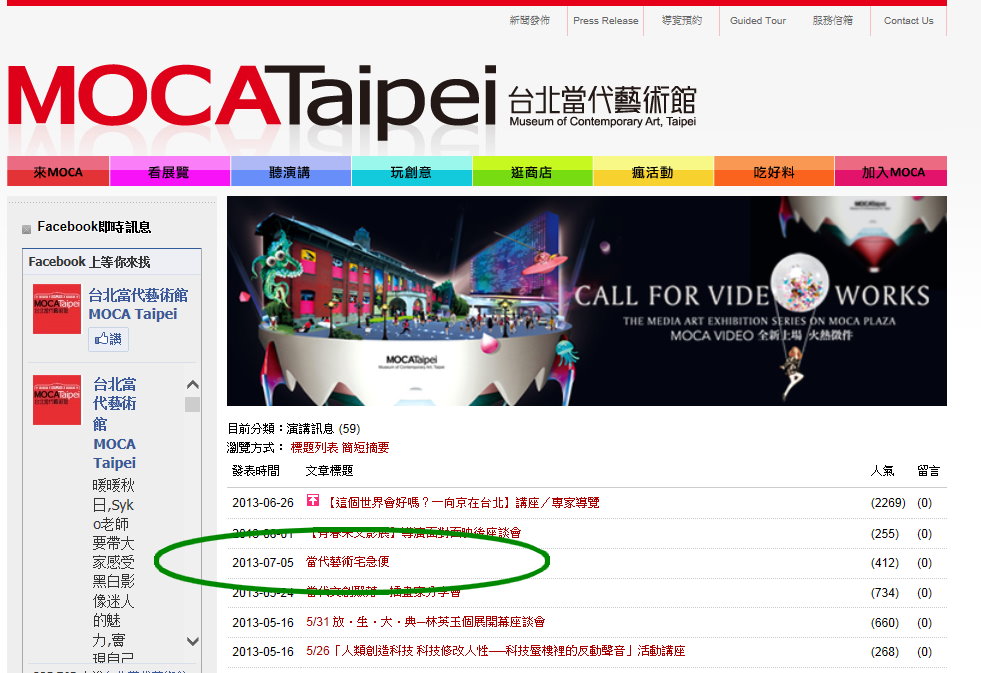Switch view to 標題列表
The image size is (981, 673).
click(x=314, y=447)
